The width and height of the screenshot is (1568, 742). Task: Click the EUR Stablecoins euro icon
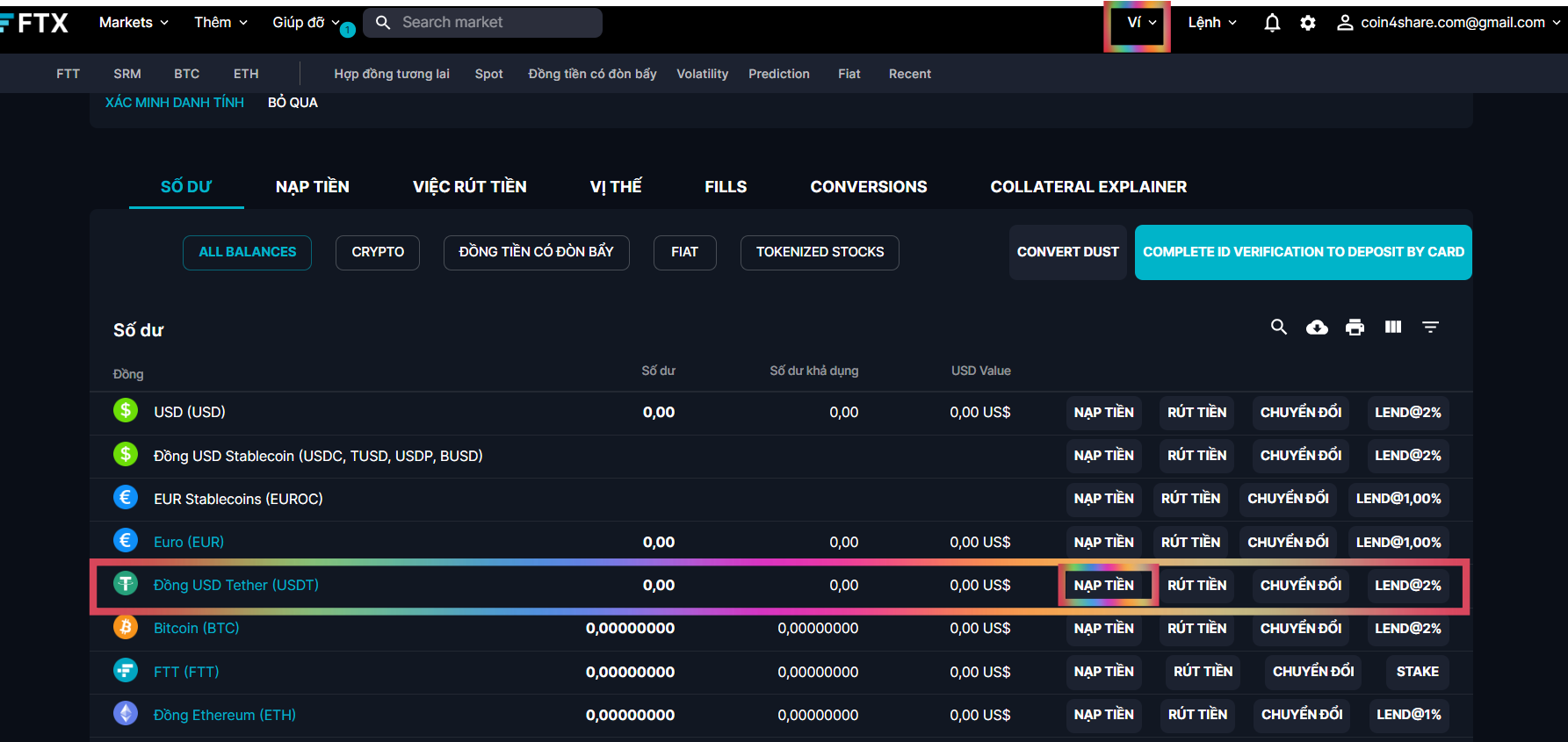[126, 497]
